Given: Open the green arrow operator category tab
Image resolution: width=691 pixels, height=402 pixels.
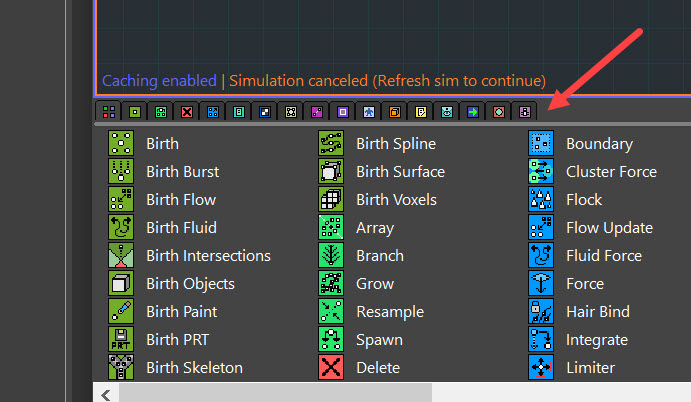Looking at the screenshot, I should (473, 112).
